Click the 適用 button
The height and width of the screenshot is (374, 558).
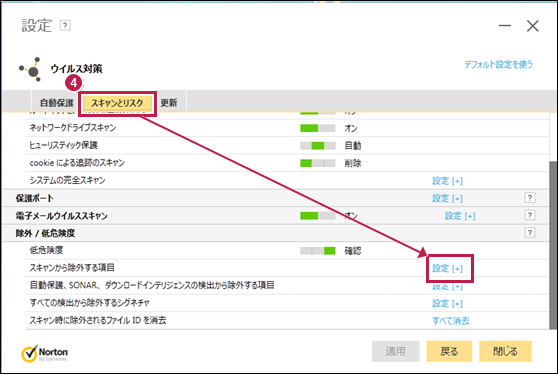[395, 351]
